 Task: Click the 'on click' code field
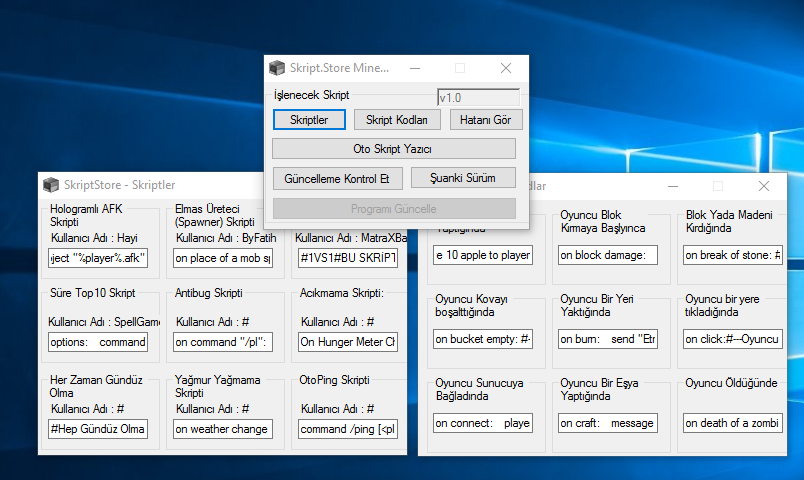click(733, 339)
